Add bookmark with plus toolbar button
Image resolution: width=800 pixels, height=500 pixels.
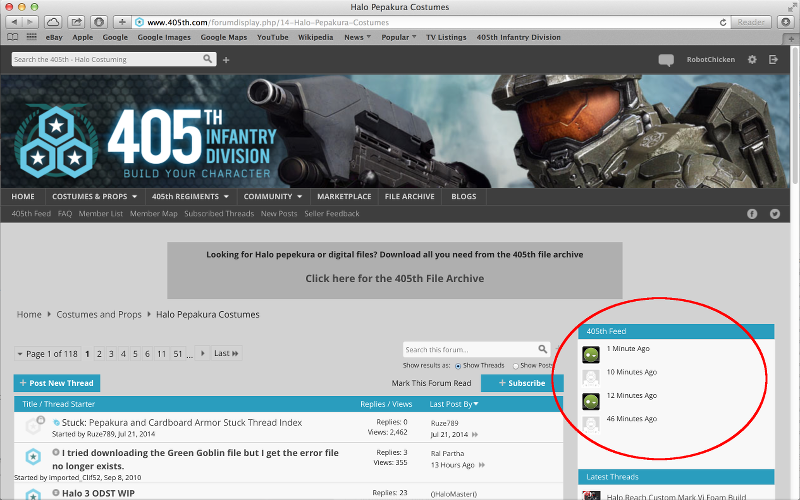click(x=122, y=22)
